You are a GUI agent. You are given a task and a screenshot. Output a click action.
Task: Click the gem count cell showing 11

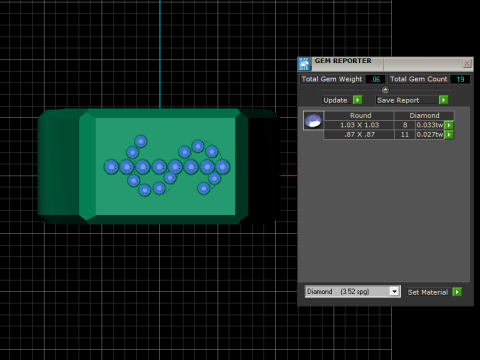pyautogui.click(x=405, y=134)
